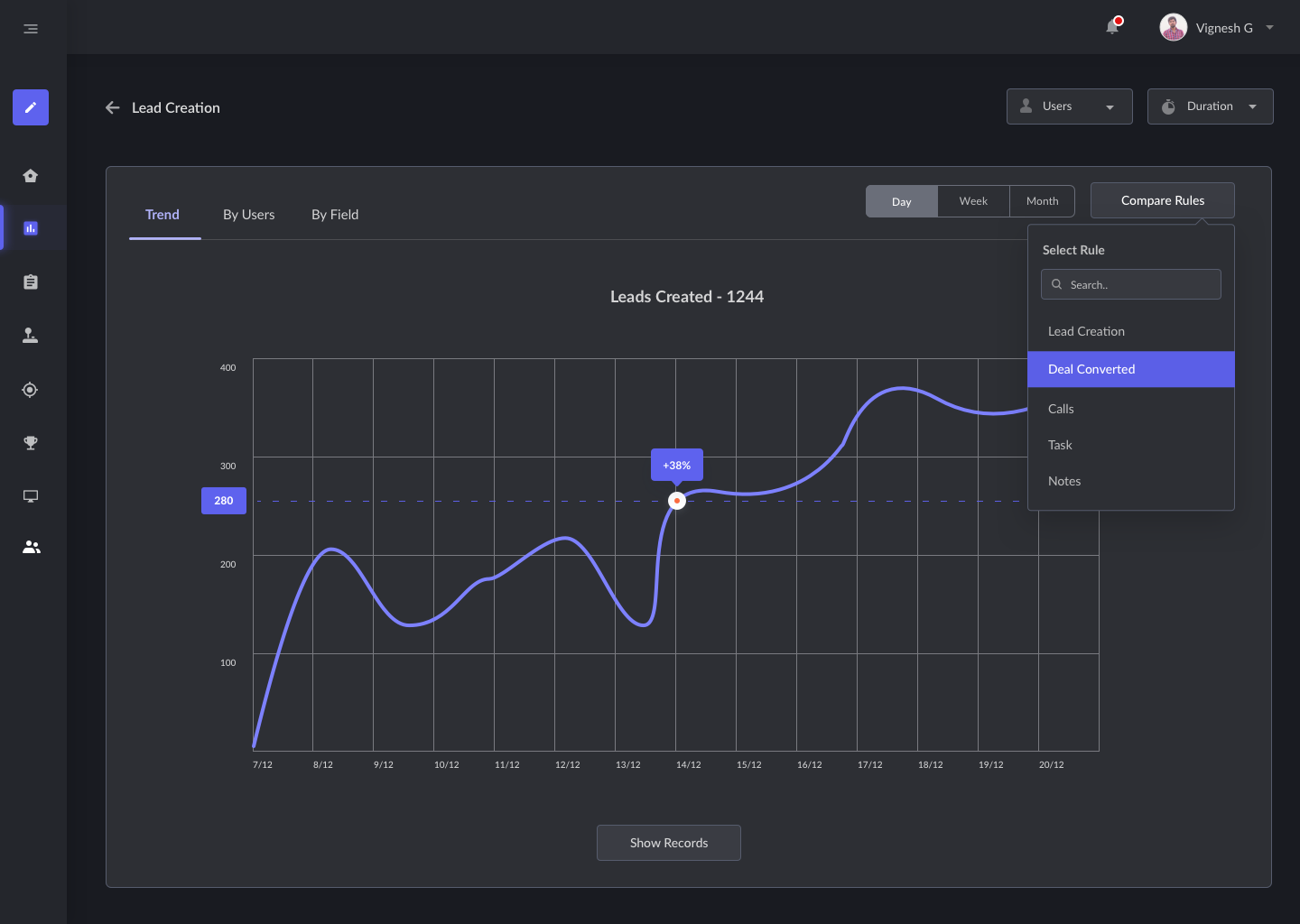Viewport: 1300px width, 924px height.
Task: Click Vignesh G's profile avatar
Action: [x=1173, y=27]
